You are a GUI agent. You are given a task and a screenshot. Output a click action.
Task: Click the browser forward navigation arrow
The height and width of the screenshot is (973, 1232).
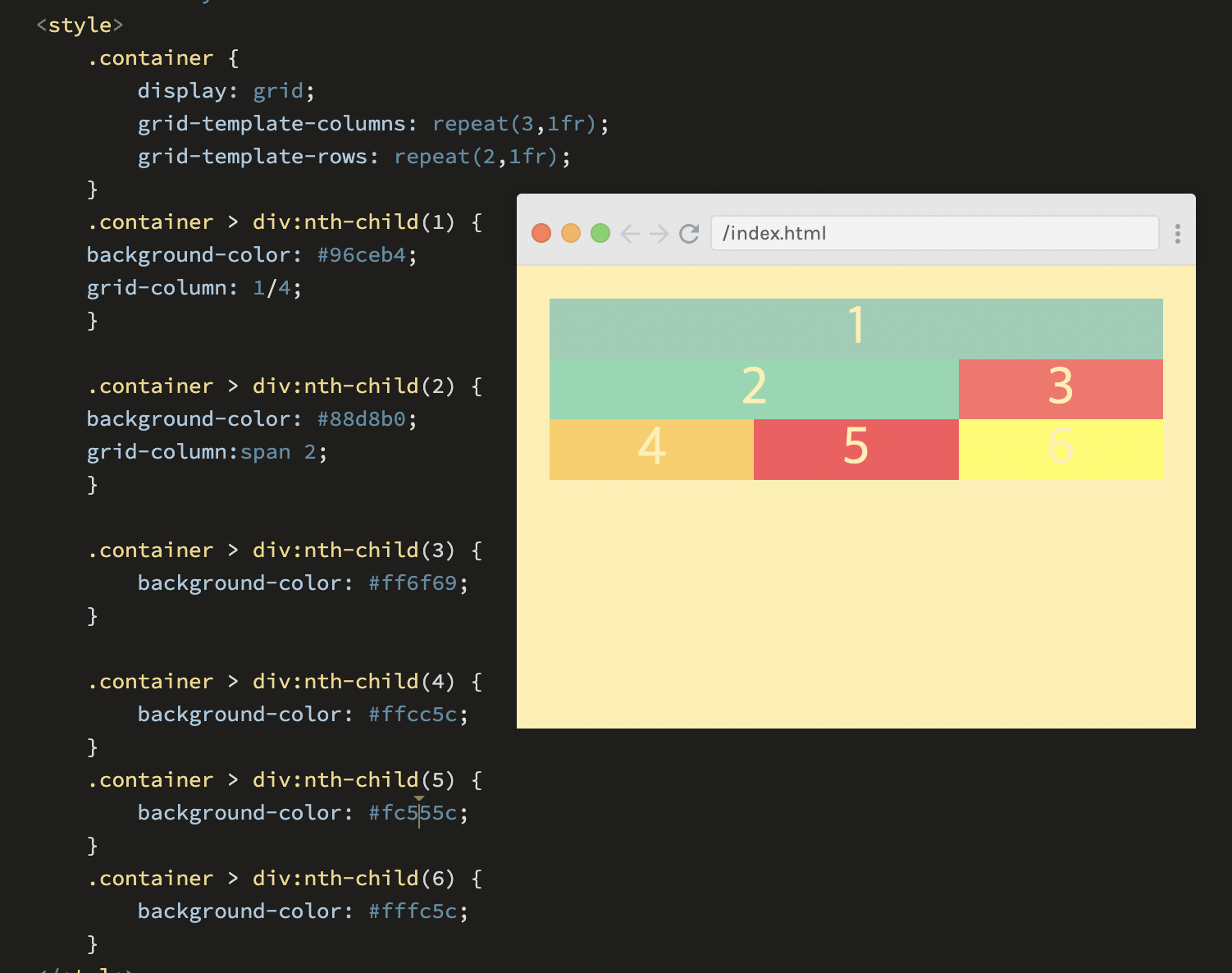(x=659, y=233)
